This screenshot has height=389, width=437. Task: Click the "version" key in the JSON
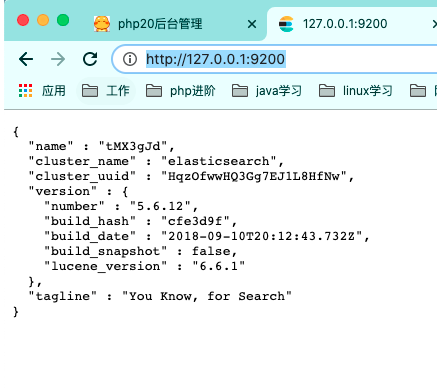tap(63, 191)
